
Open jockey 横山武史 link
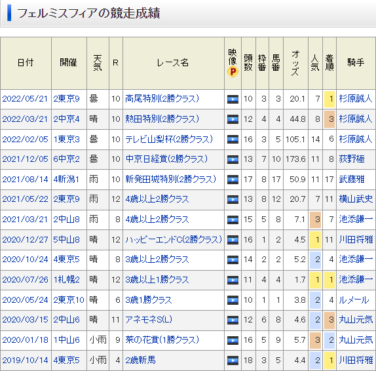tap(356, 199)
